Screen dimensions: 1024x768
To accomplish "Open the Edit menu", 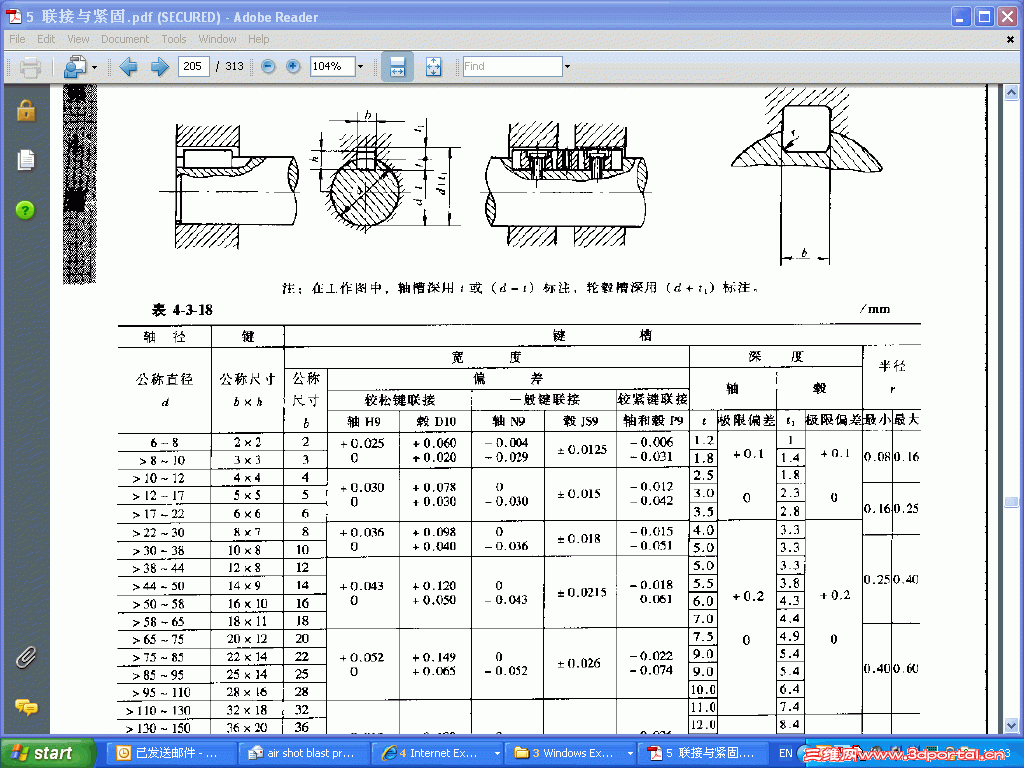I will click(x=46, y=39).
